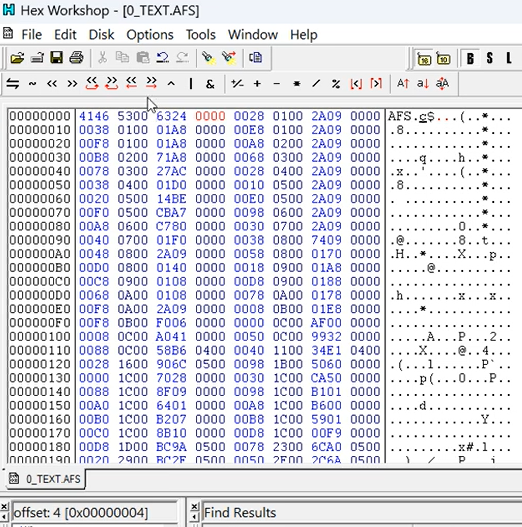Image resolution: width=522 pixels, height=527 pixels.
Task: Click the red 0000 hex word at offset 00000000
Action: (x=210, y=116)
